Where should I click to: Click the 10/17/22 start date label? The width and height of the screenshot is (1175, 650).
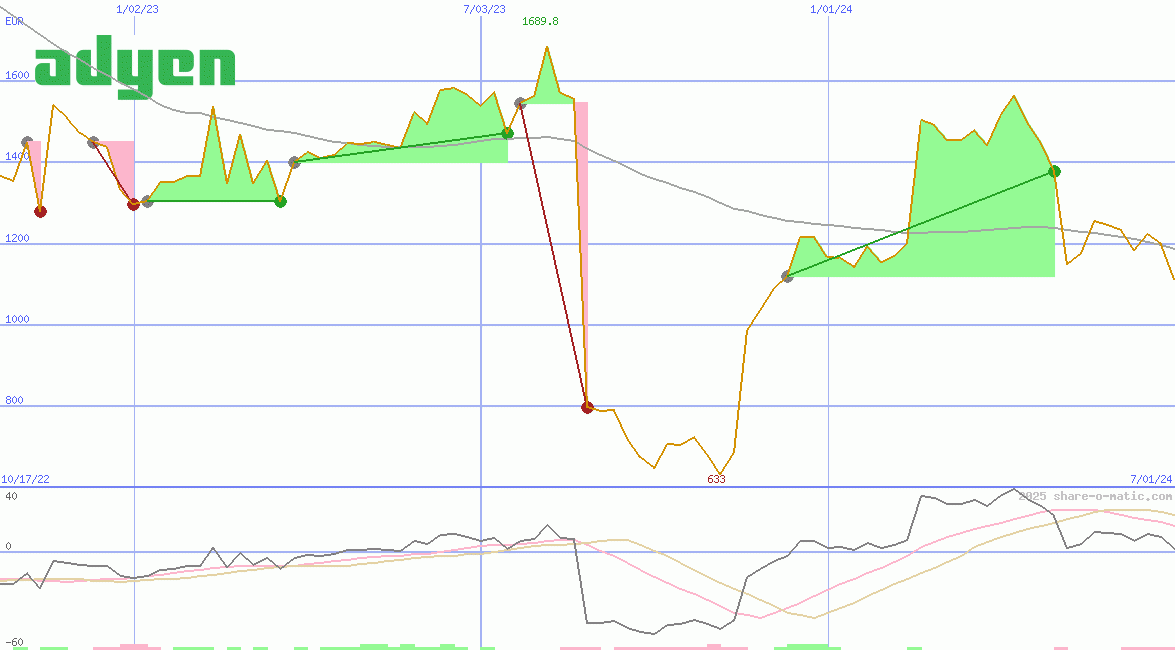click(25, 480)
